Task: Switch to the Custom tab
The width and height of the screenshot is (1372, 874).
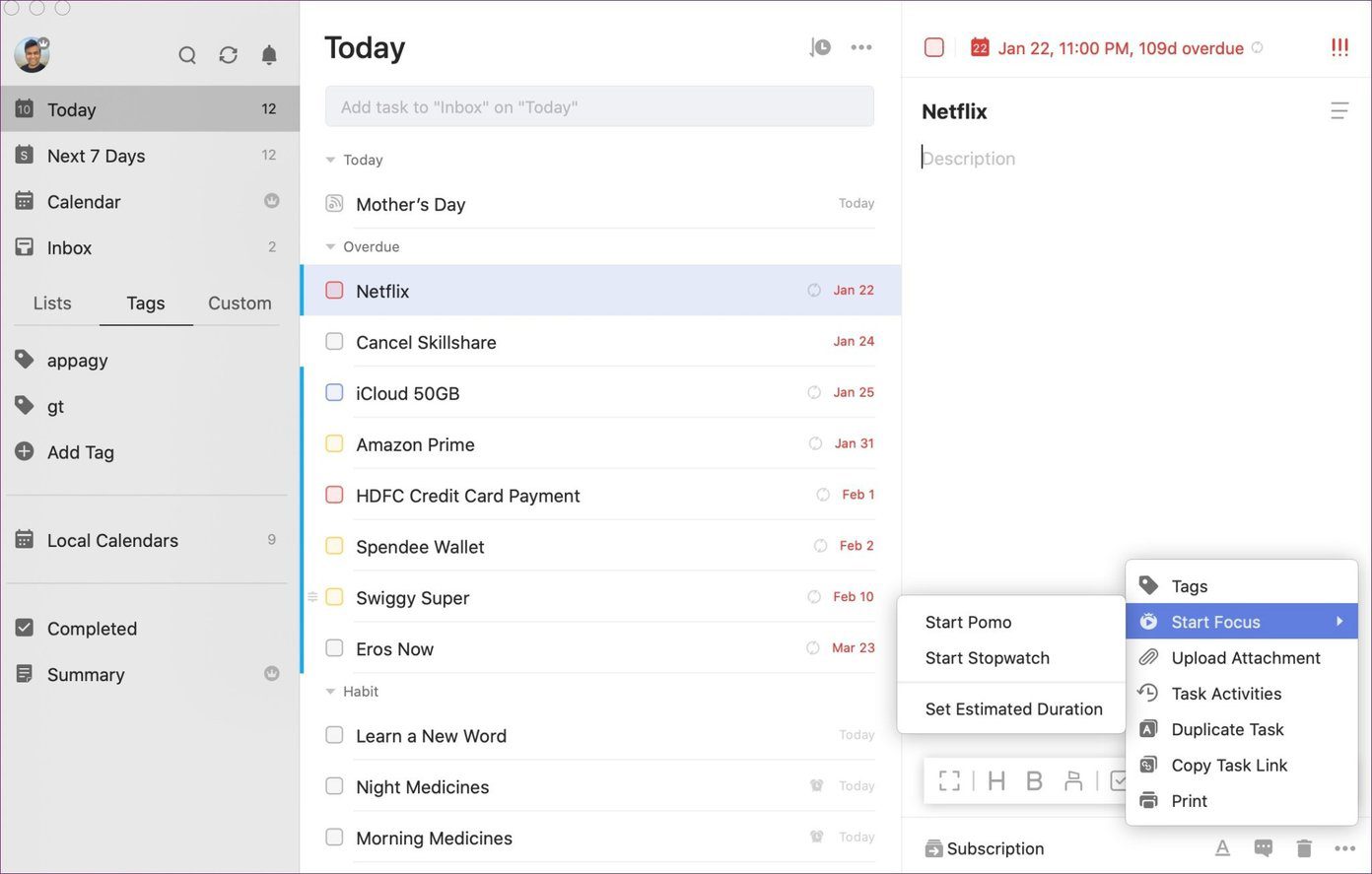Action: click(x=240, y=303)
